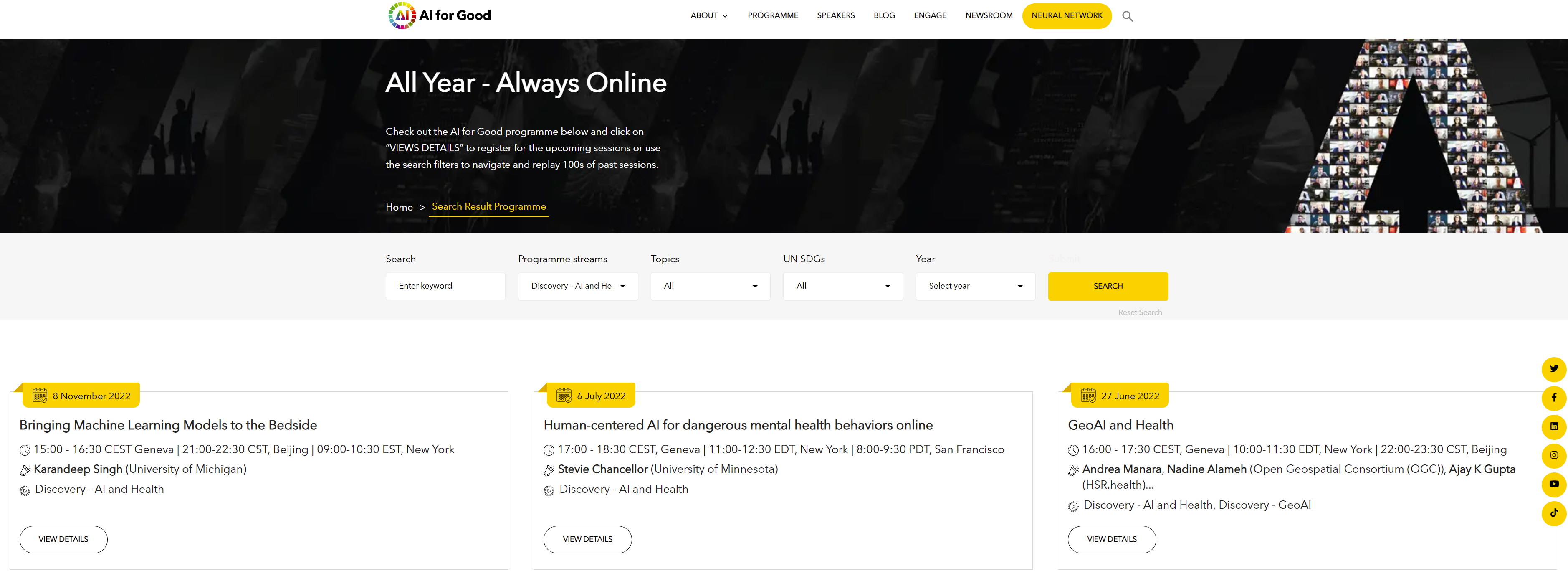Click the Reset Search link
The width and height of the screenshot is (1568, 576).
[1140, 312]
